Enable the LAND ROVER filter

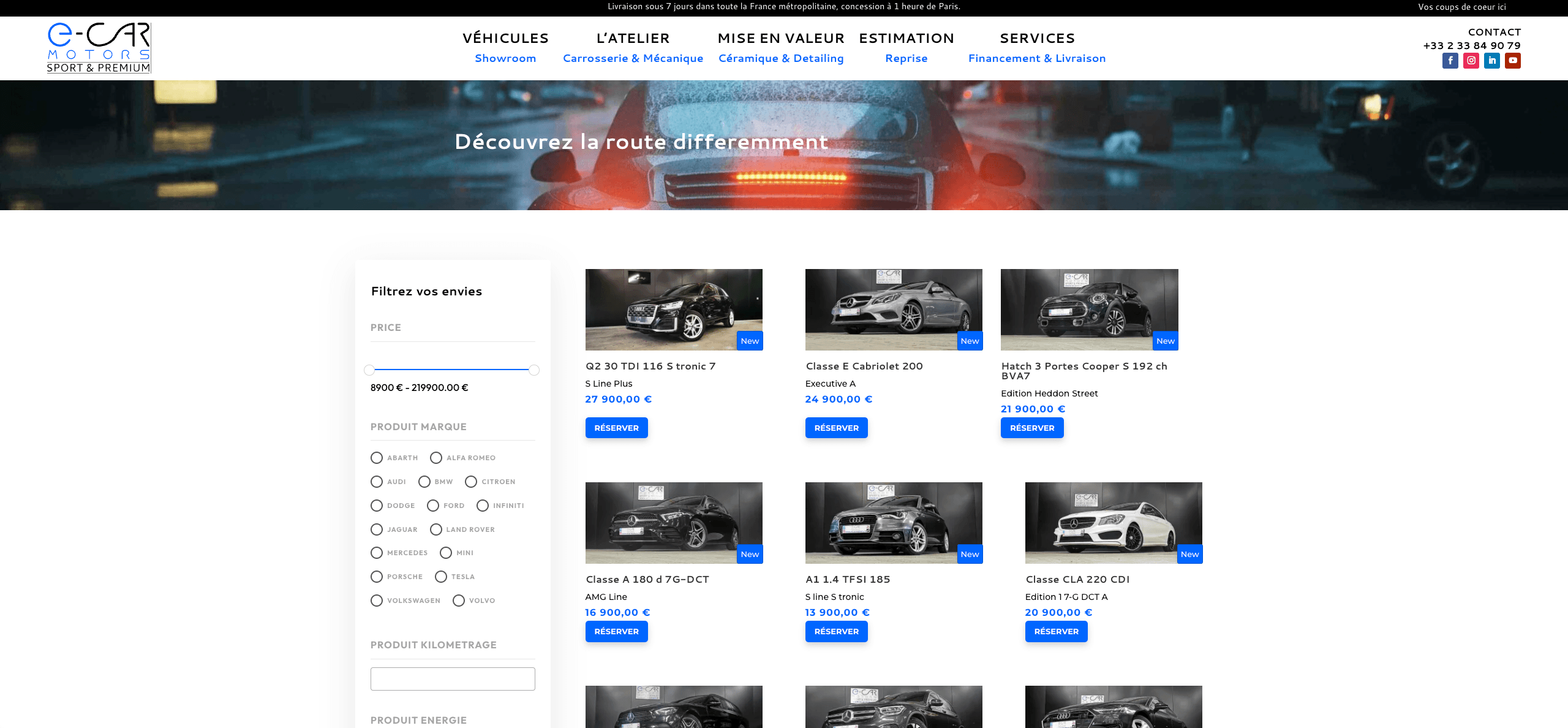point(436,529)
